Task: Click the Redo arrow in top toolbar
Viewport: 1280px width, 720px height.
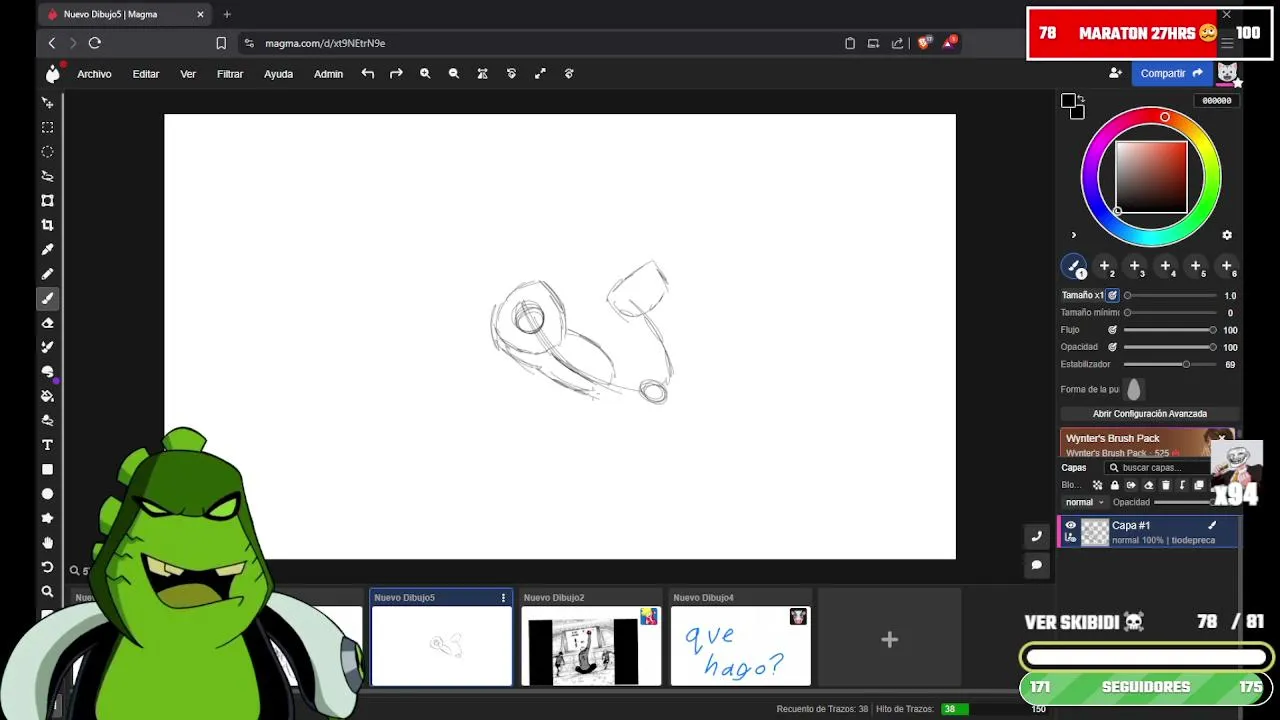Action: pos(396,73)
